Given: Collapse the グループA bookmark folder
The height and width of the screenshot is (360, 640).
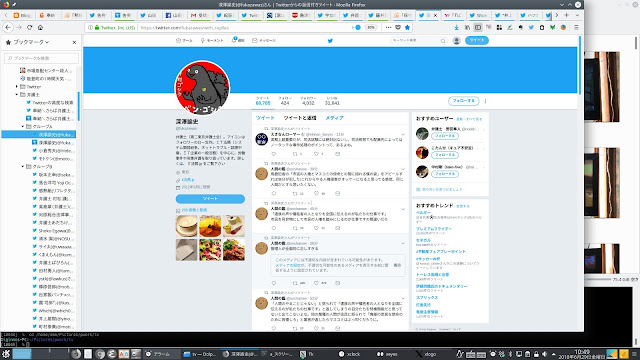Looking at the screenshot, I should (23, 127).
